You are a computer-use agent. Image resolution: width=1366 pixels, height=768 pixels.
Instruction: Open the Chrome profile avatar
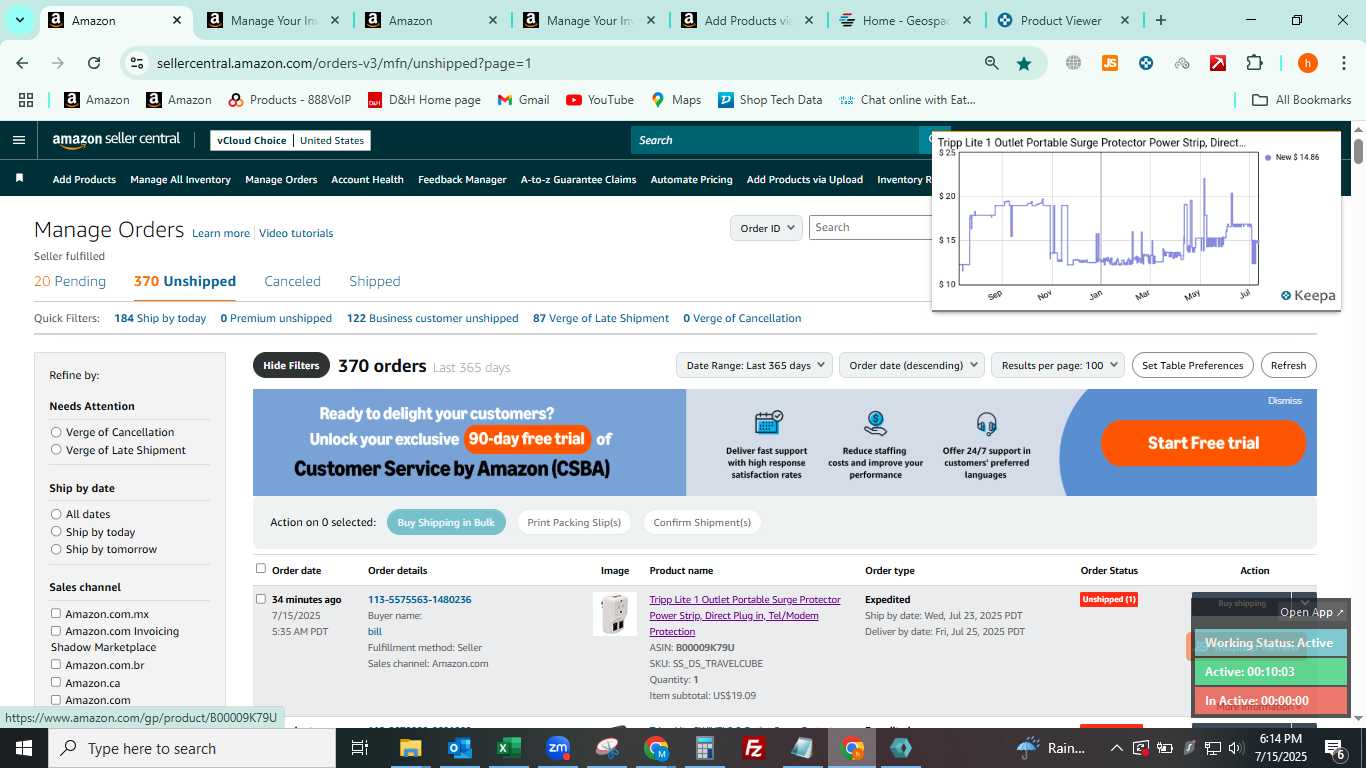[x=1307, y=63]
